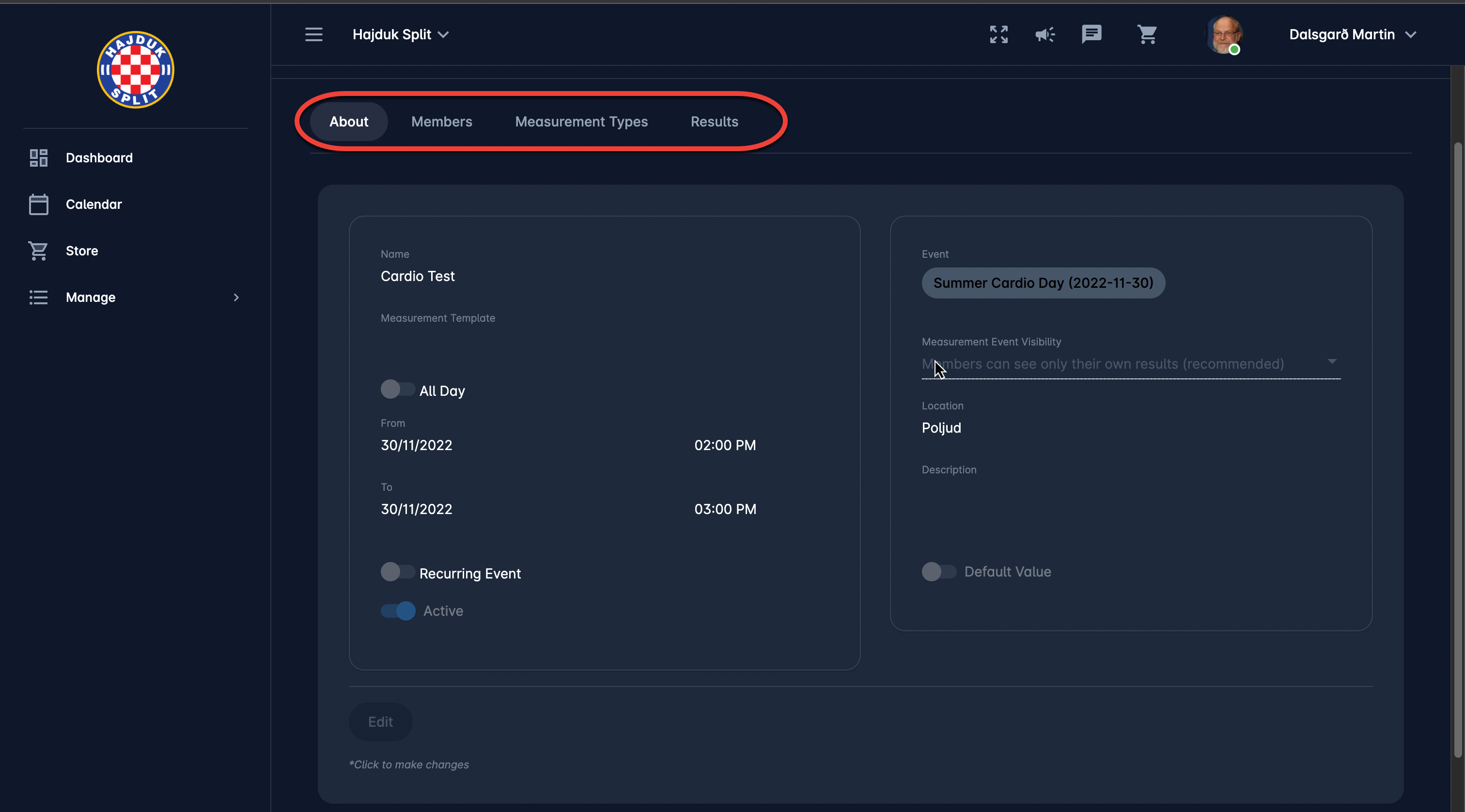Switch to the Results tab

714,122
